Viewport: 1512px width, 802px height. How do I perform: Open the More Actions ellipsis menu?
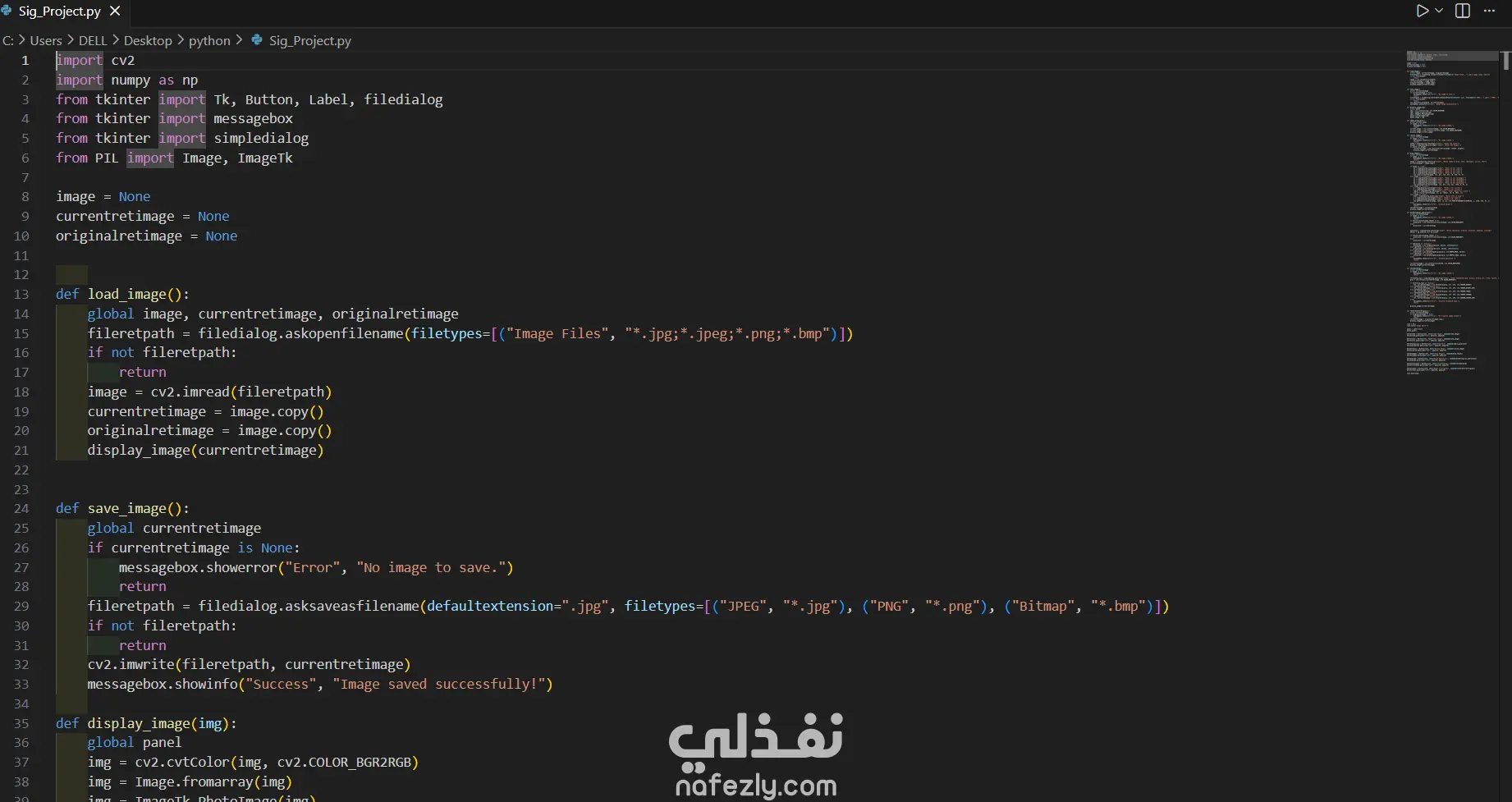tap(1490, 11)
